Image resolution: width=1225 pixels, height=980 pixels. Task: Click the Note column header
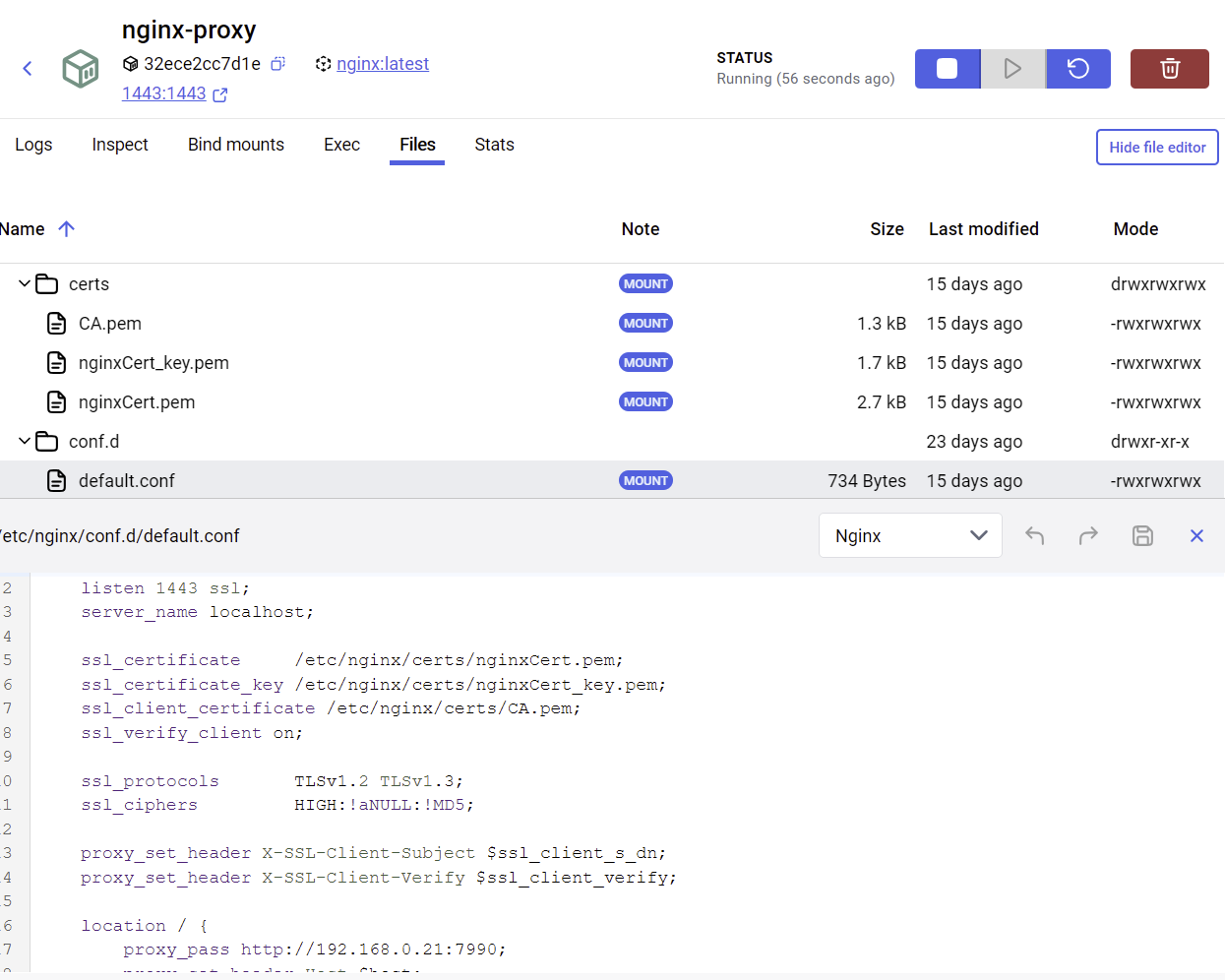tap(641, 229)
